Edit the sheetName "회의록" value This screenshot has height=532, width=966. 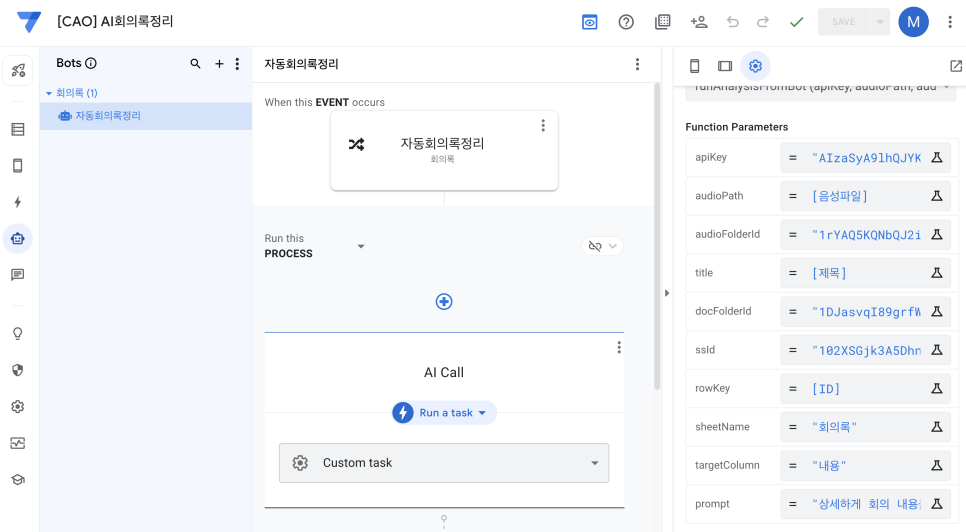[x=866, y=427]
